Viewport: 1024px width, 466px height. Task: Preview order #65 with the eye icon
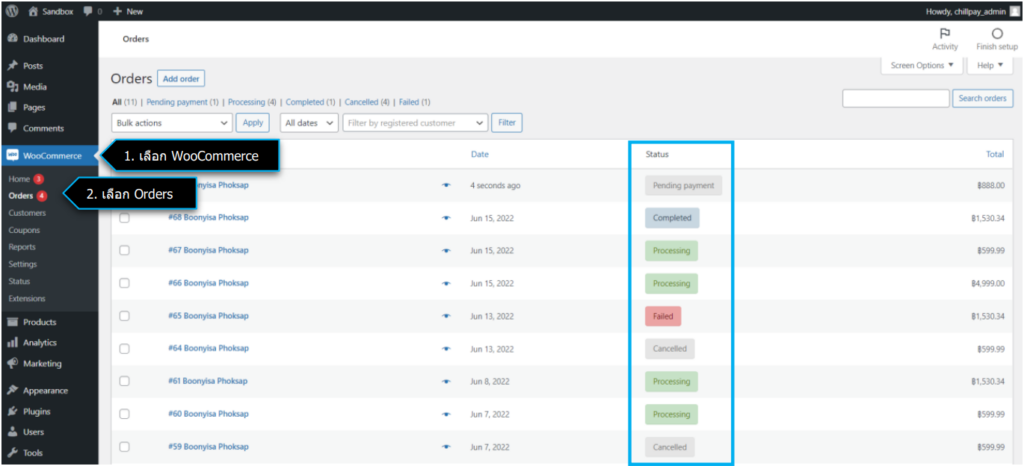[446, 316]
